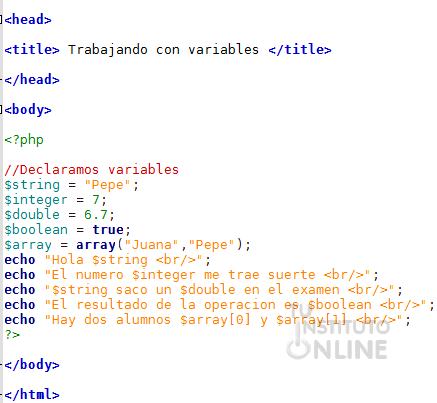Screen dimensions: 437x403
Task: Collapse the body tag fold marker
Action: click(1, 109)
